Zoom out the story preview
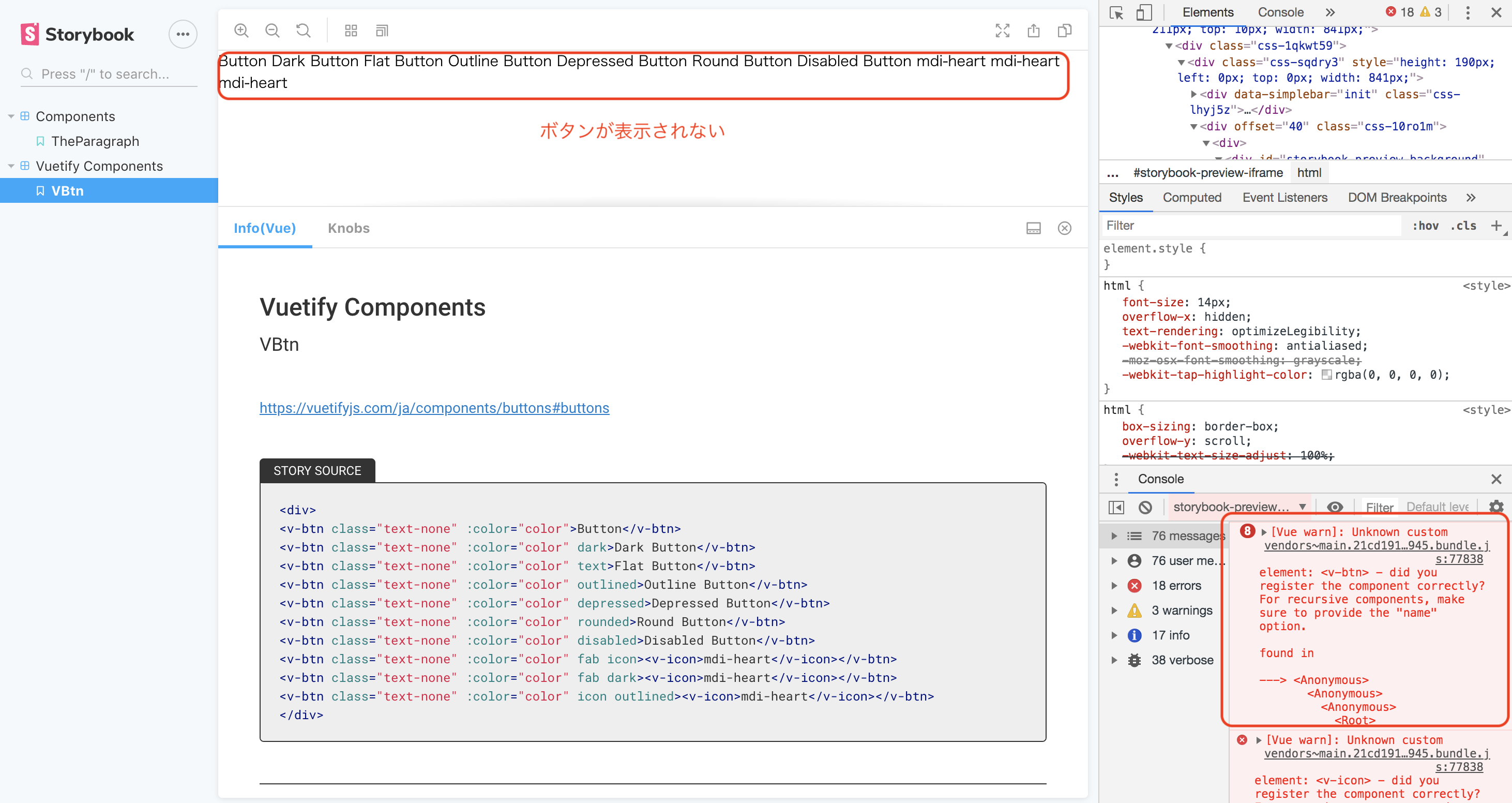Viewport: 1512px width, 803px height. [x=273, y=31]
